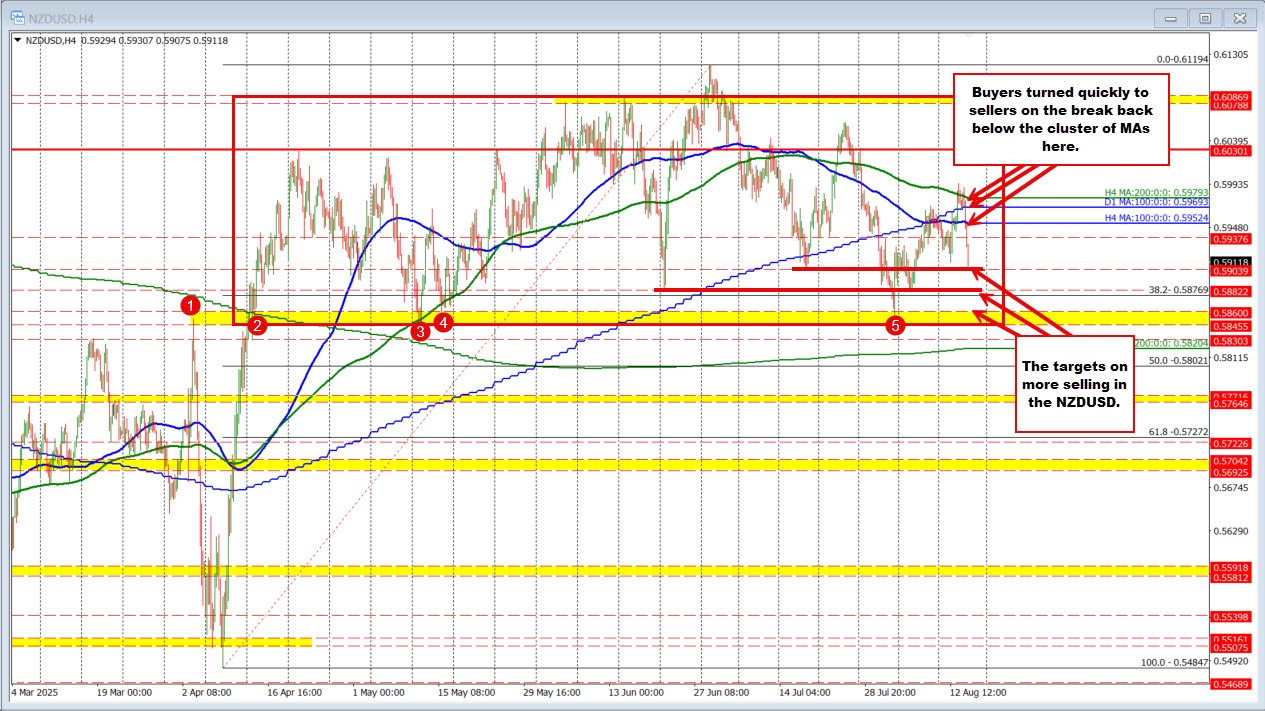Click the current price tag 0.59118
The width and height of the screenshot is (1265, 711).
pos(1230,261)
